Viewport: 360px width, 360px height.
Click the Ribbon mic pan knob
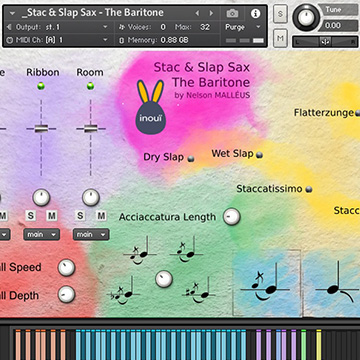coord(41,198)
